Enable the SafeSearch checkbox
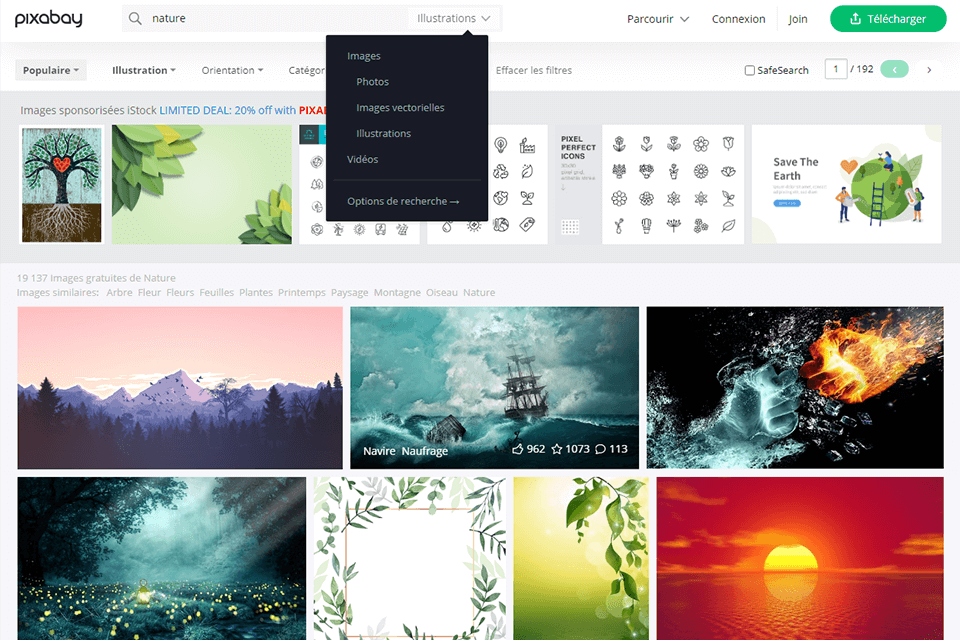Screen dimensions: 960x640 pos(749,69)
